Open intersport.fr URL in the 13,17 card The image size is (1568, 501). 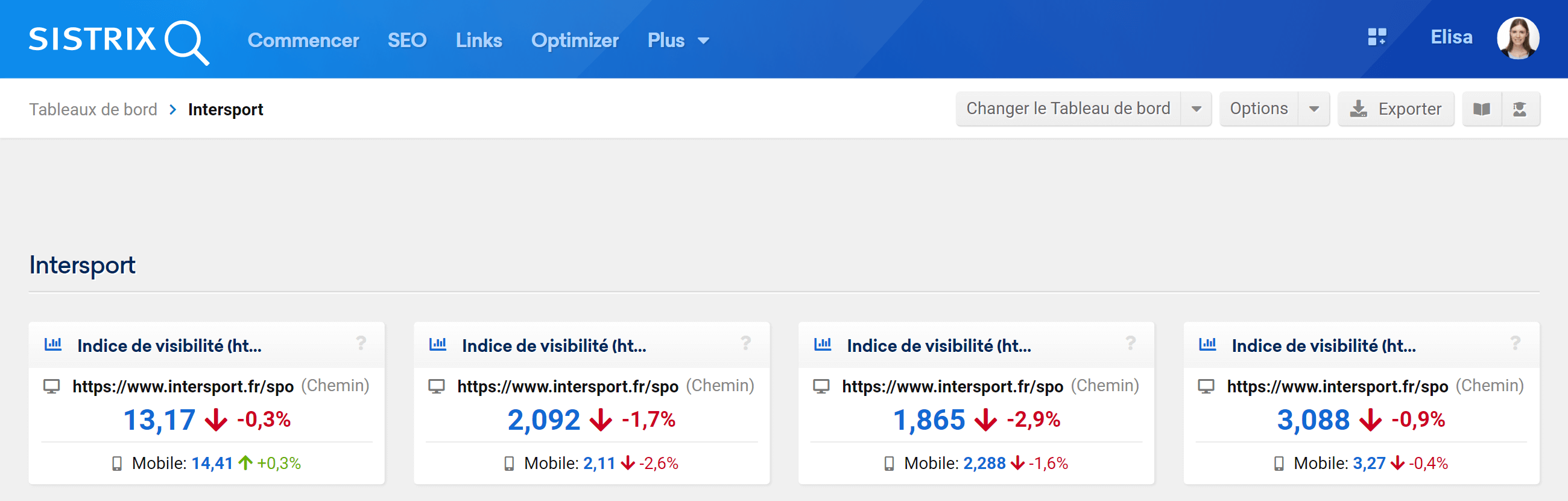click(183, 386)
